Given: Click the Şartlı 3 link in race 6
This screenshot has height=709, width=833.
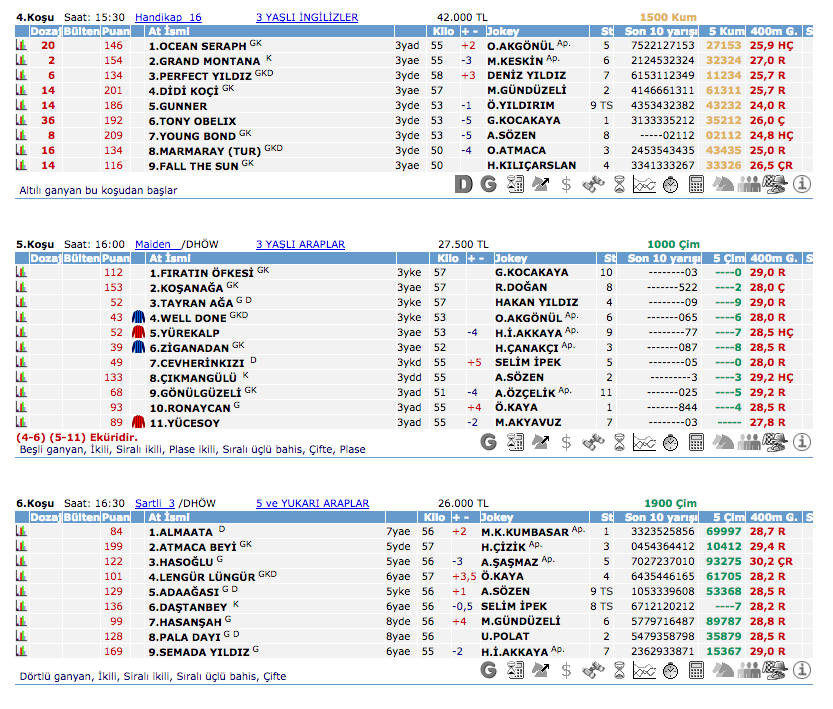Looking at the screenshot, I should click(x=155, y=504).
